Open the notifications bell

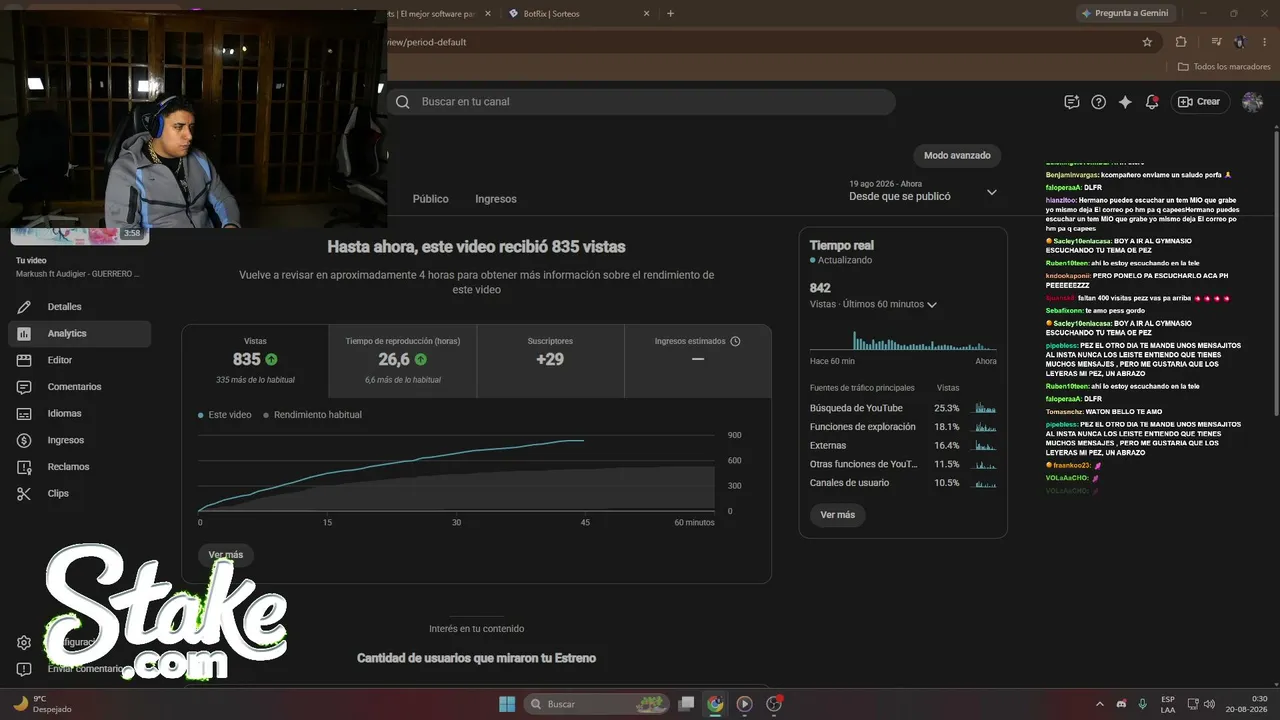point(1152,102)
